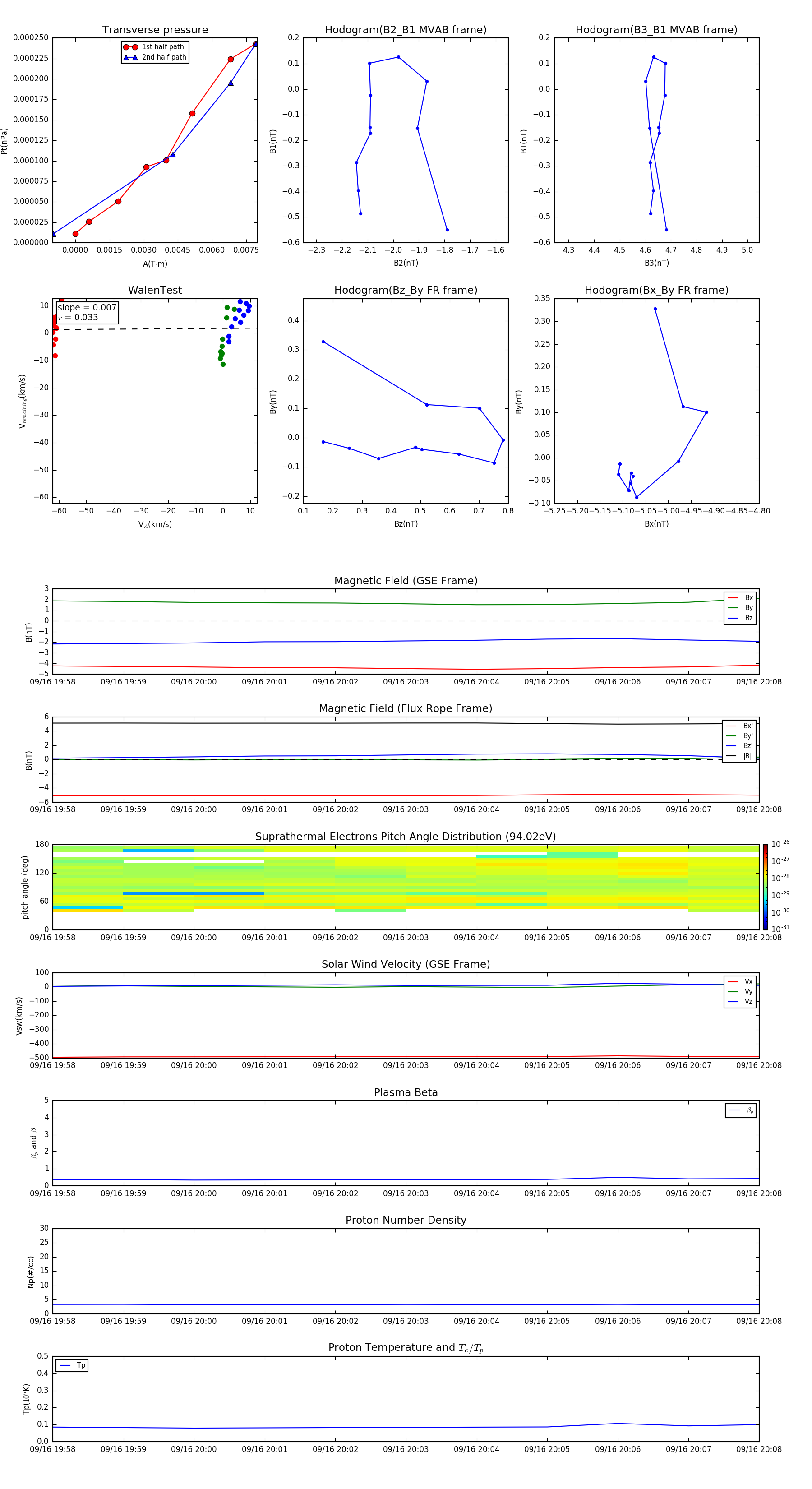Click the '09/16 20:03' tick in GSE magnetic field plot
This screenshot has height=1489, width=812.
point(406,682)
